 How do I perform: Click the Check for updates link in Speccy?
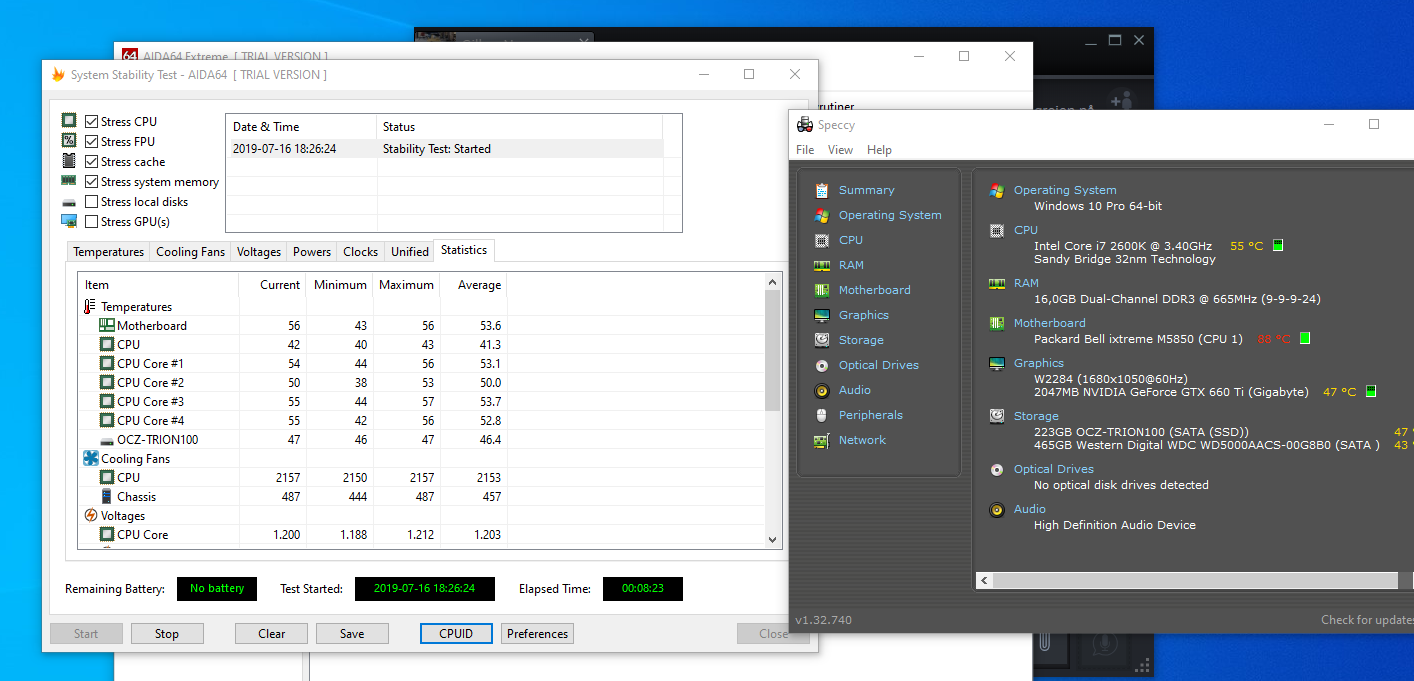pos(1367,620)
